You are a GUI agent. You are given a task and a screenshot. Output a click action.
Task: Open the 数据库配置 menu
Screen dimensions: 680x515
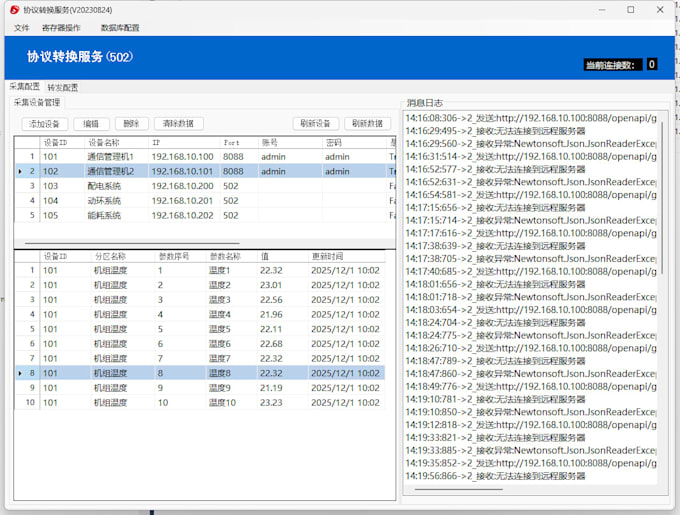tap(120, 28)
